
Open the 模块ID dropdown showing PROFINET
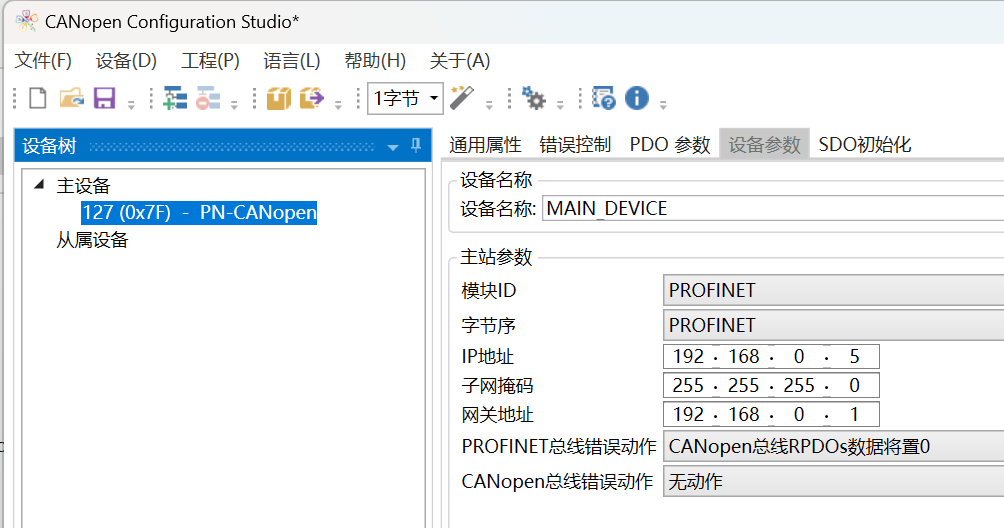[x=833, y=291]
